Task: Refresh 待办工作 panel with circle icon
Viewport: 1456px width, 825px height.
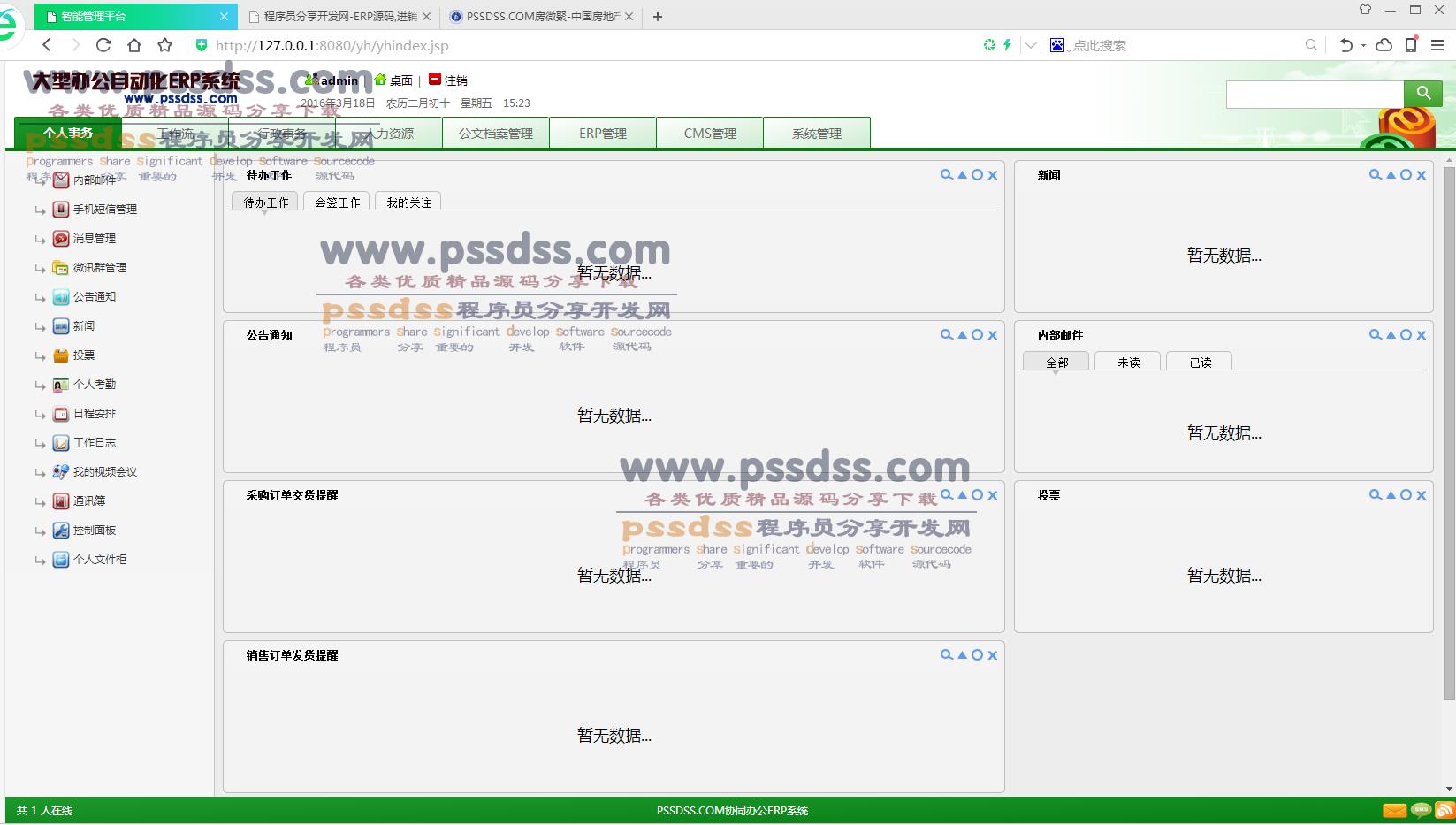Action: pyautogui.click(x=977, y=175)
